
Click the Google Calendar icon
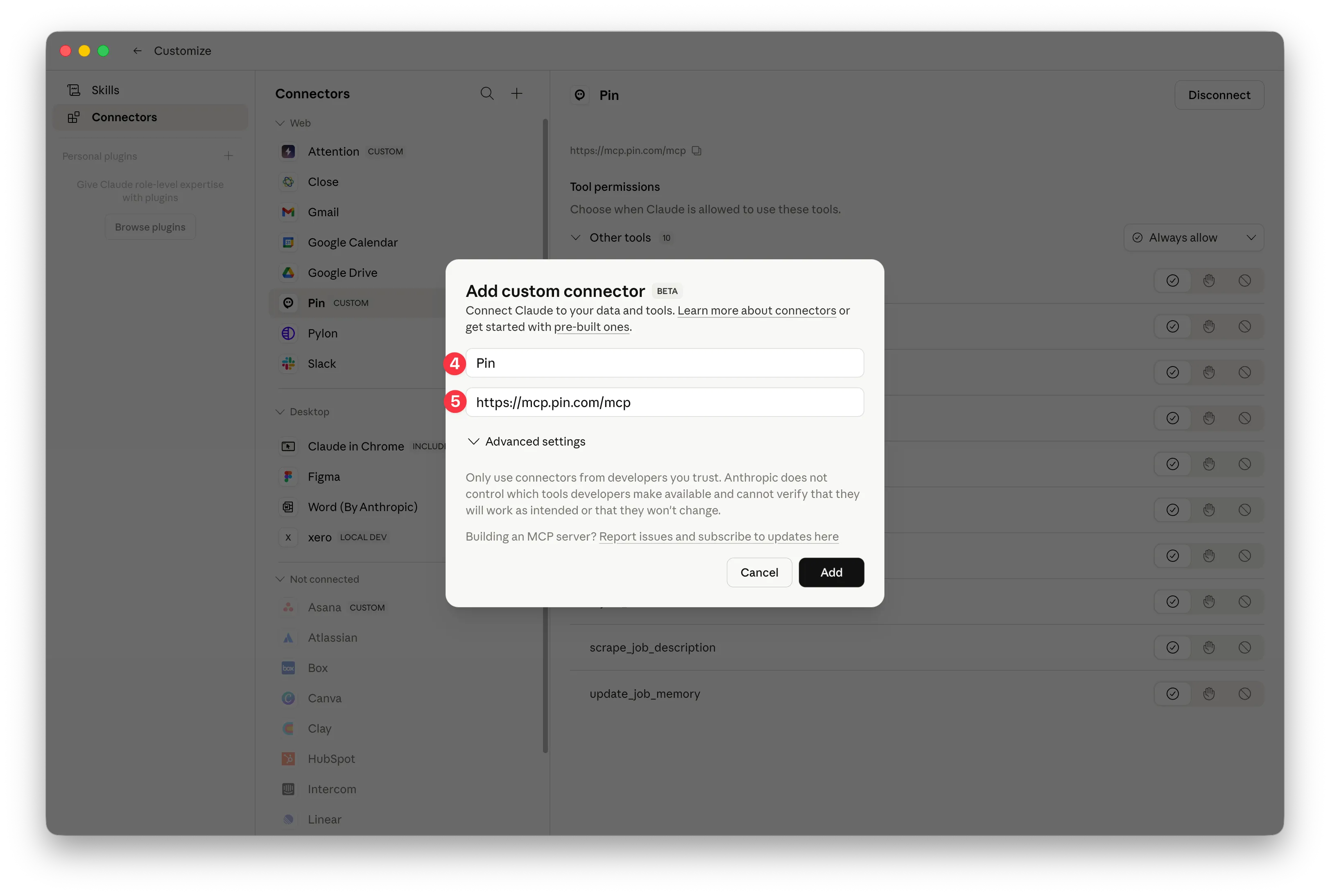coord(289,242)
